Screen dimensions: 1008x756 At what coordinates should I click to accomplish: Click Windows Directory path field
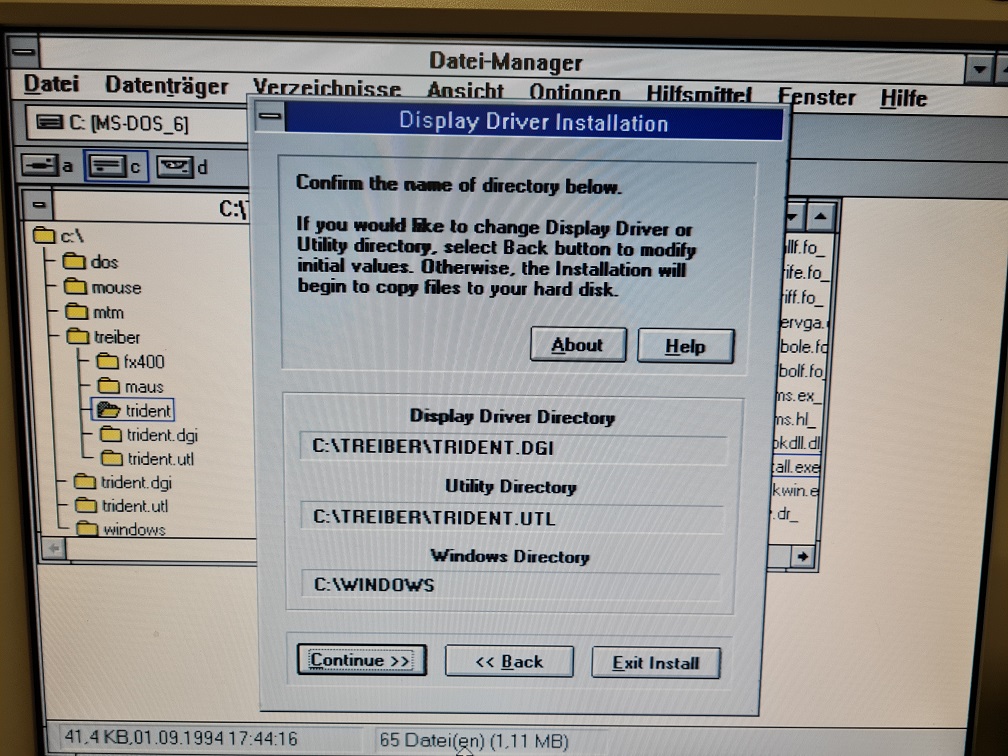pyautogui.click(x=511, y=584)
